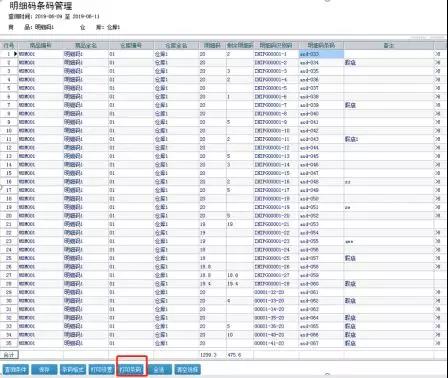Click the highlighted 打印条码 button
Screen dimensions: 448x378
(131, 369)
